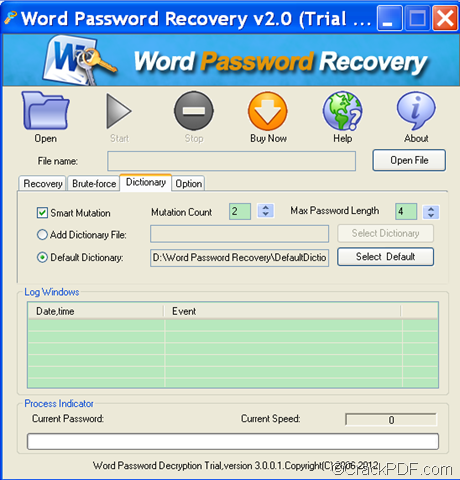Minimize the Word Password Recovery window
The image size is (460, 480).
tap(389, 18)
